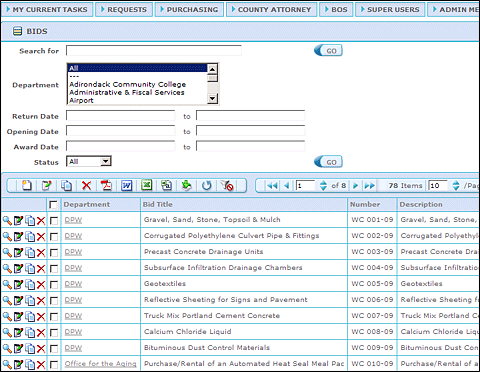Open the COUNTY ATTORNEY menu tab
Viewport: 480px width, 372px height.
pyautogui.click(x=271, y=10)
